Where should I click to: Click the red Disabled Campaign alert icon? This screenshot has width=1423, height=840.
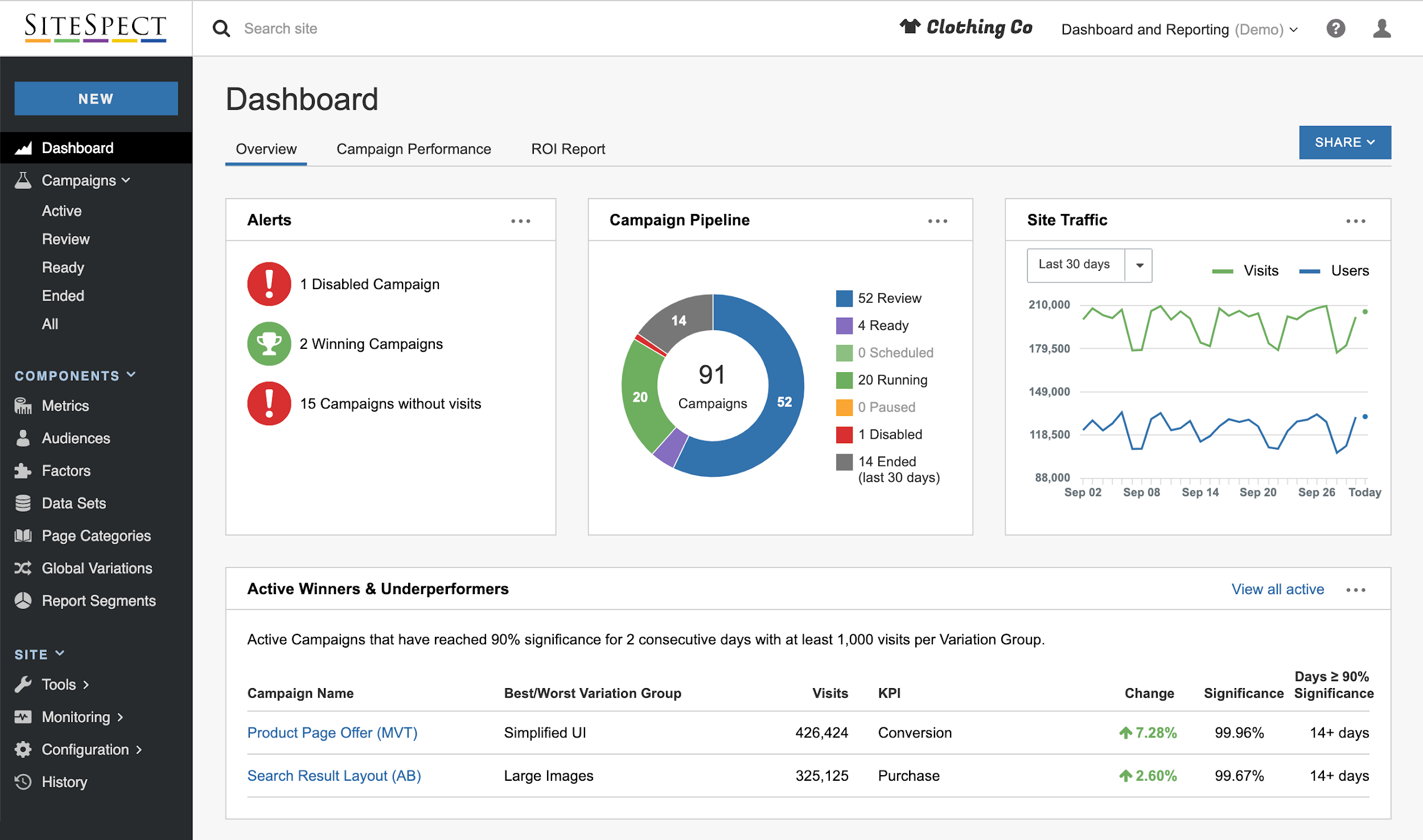pos(269,284)
